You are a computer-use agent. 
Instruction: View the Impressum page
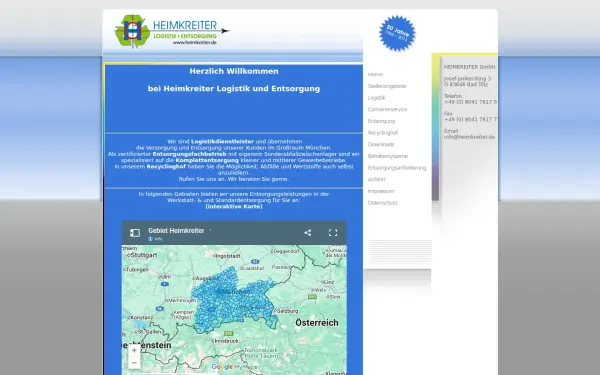(381, 191)
